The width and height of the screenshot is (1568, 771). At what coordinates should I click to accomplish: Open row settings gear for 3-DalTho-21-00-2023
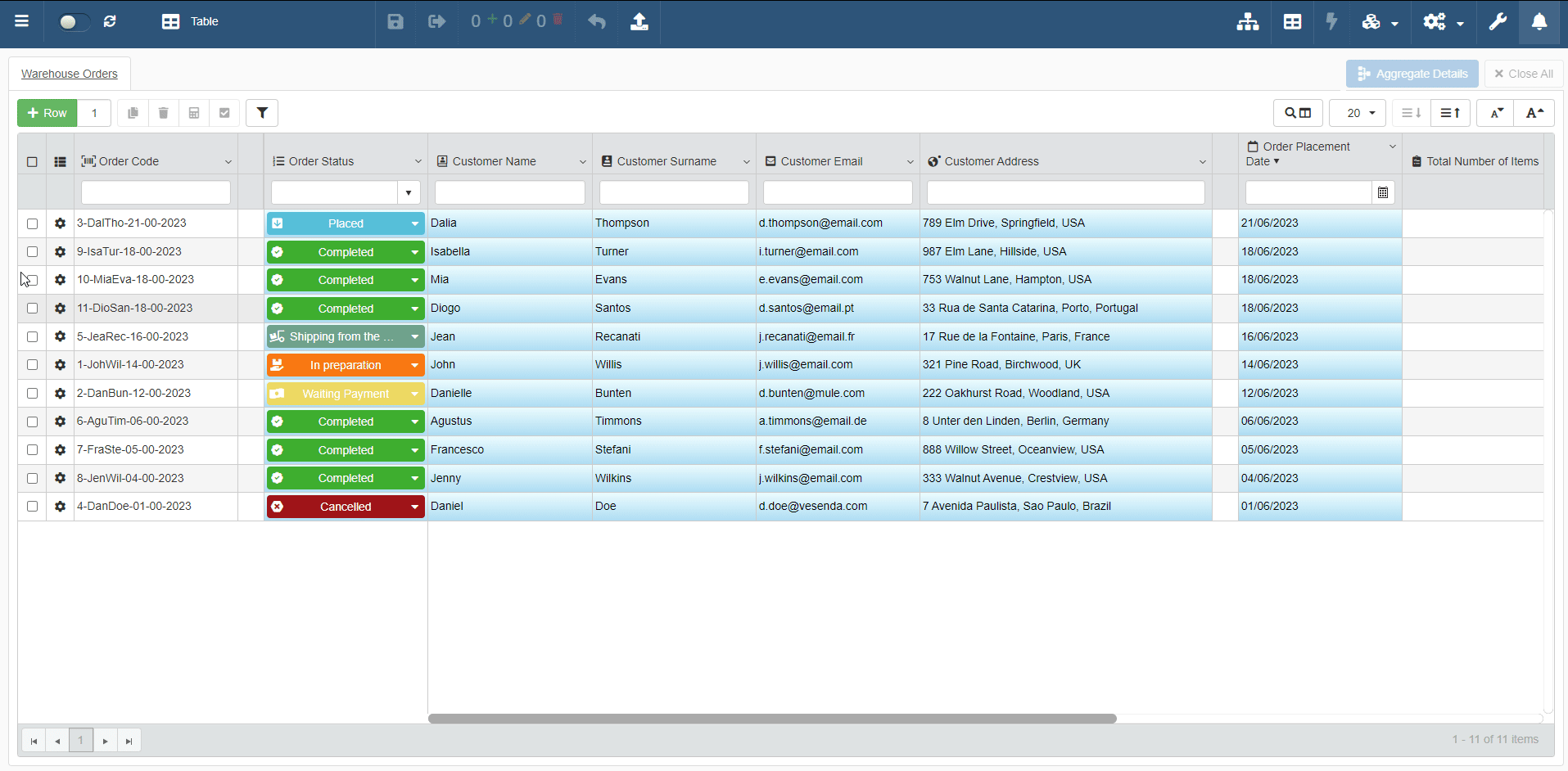click(60, 223)
